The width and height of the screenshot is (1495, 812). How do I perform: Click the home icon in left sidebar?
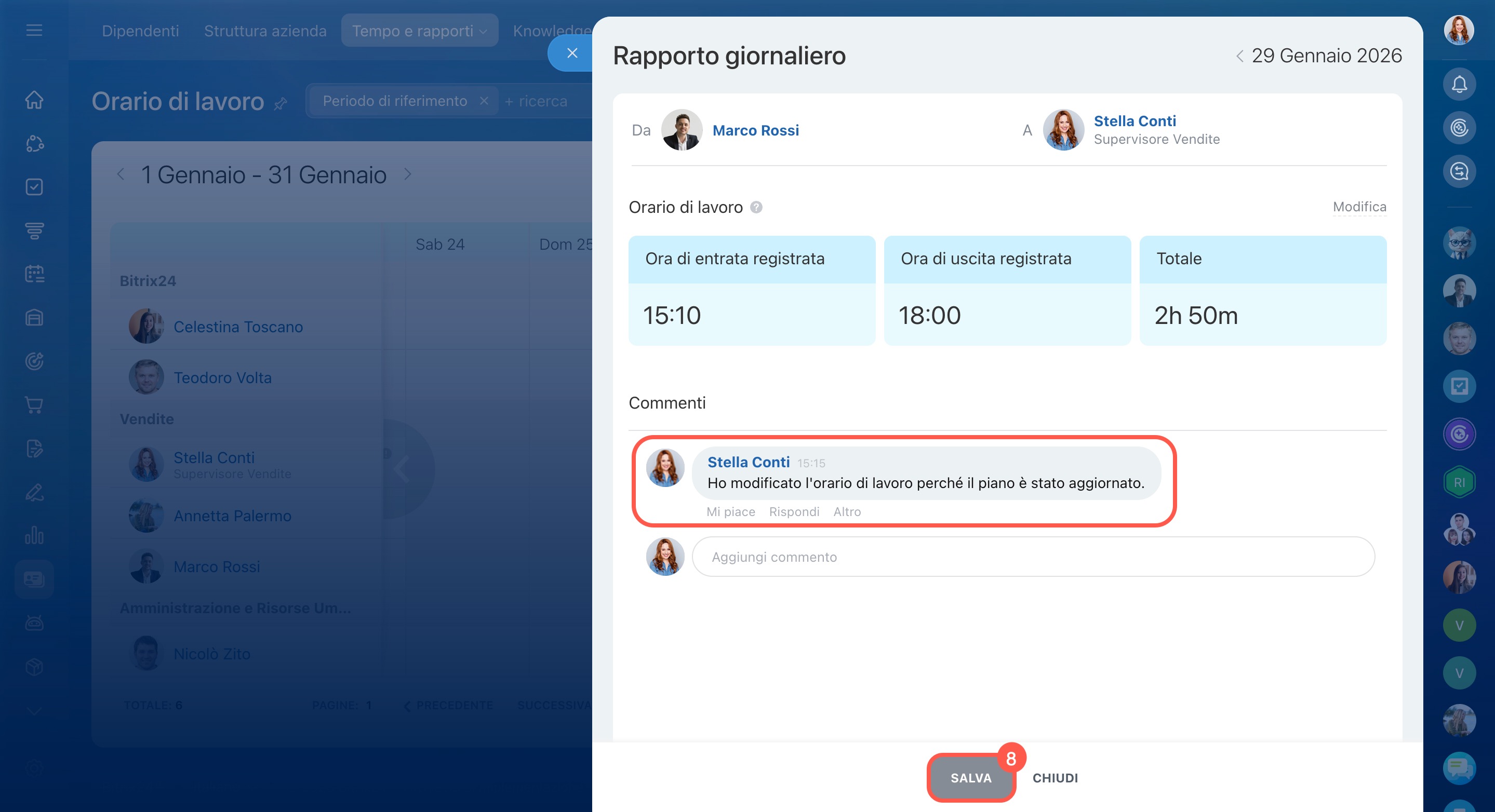34,100
